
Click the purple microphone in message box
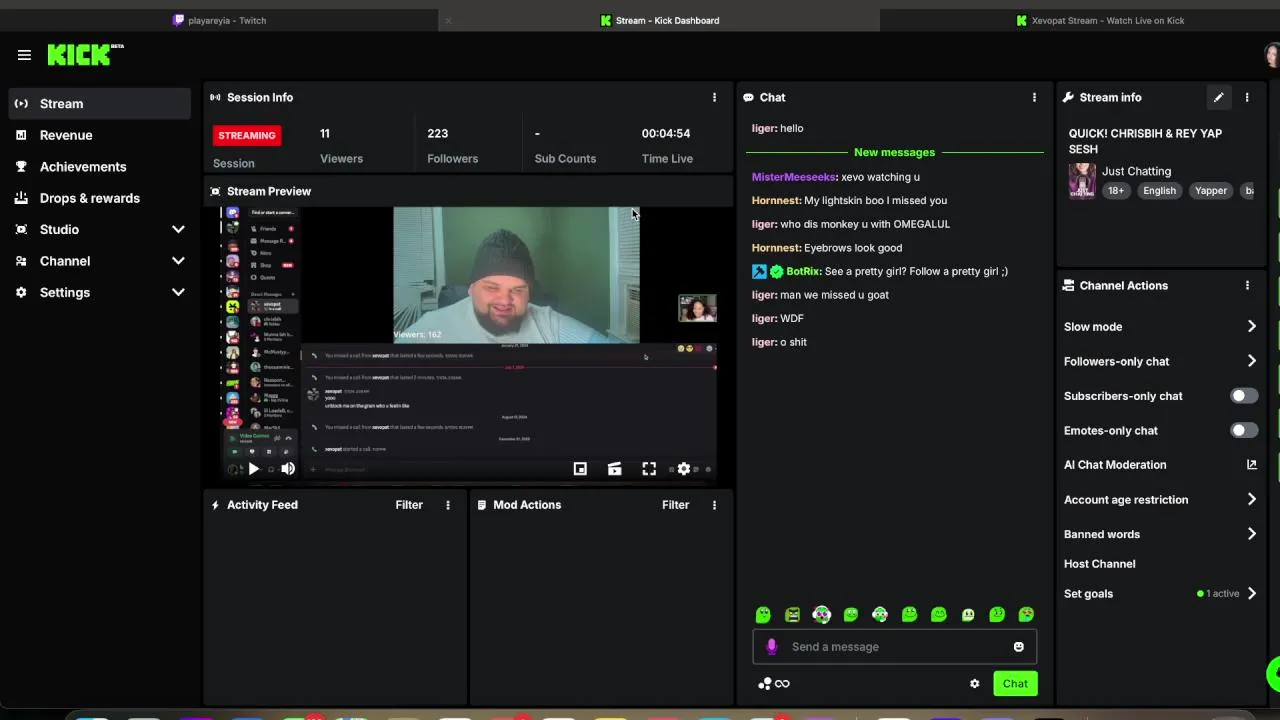pos(771,646)
